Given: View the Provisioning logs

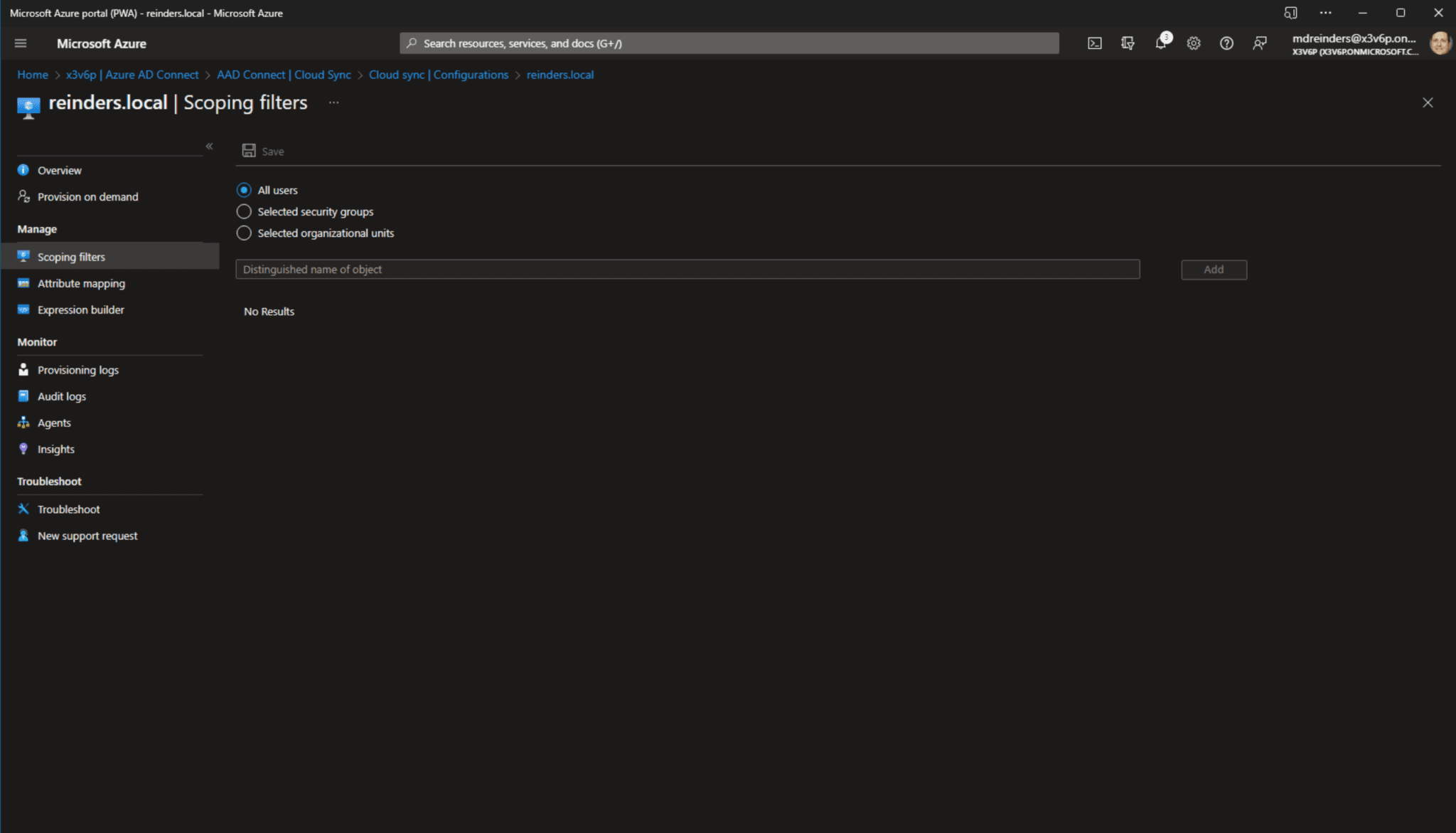Looking at the screenshot, I should coord(77,369).
